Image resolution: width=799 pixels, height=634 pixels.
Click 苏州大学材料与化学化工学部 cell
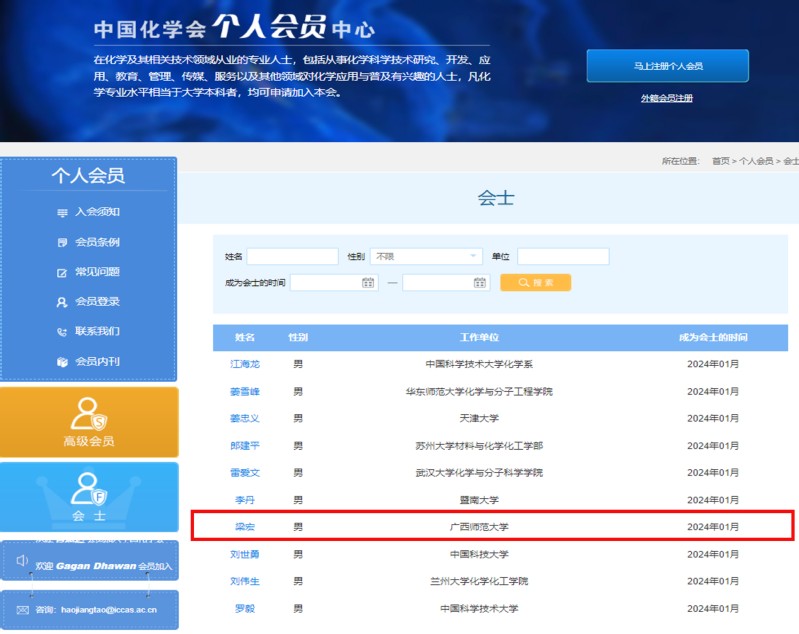tap(479, 446)
